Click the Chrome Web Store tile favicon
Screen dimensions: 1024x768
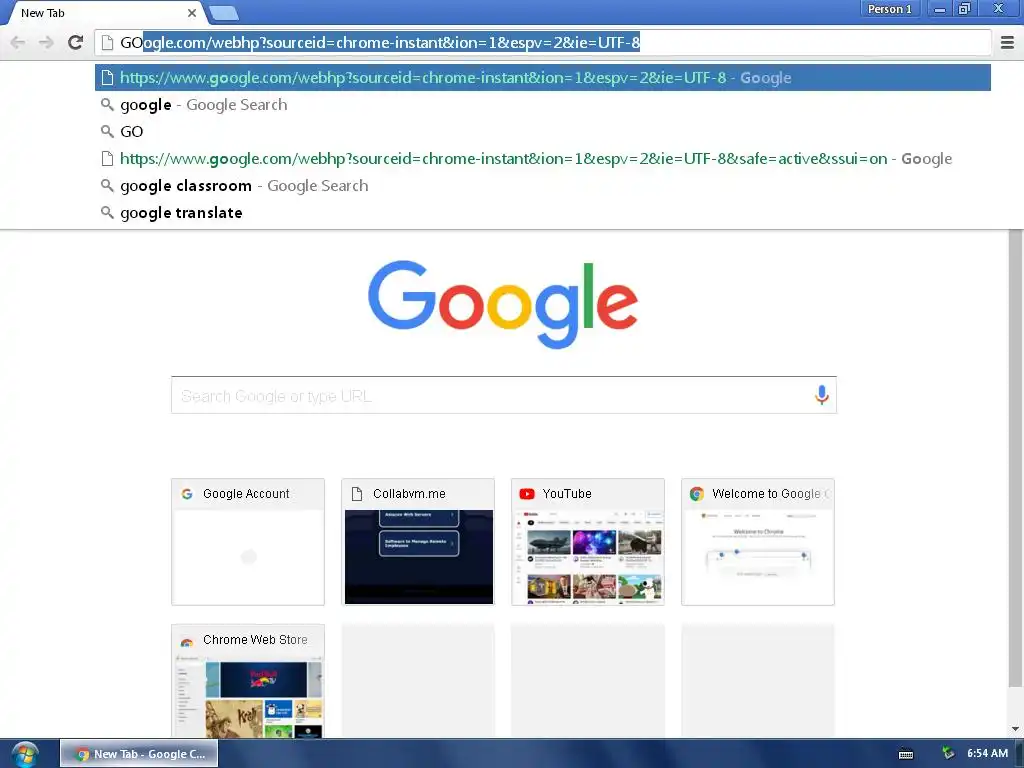187,641
